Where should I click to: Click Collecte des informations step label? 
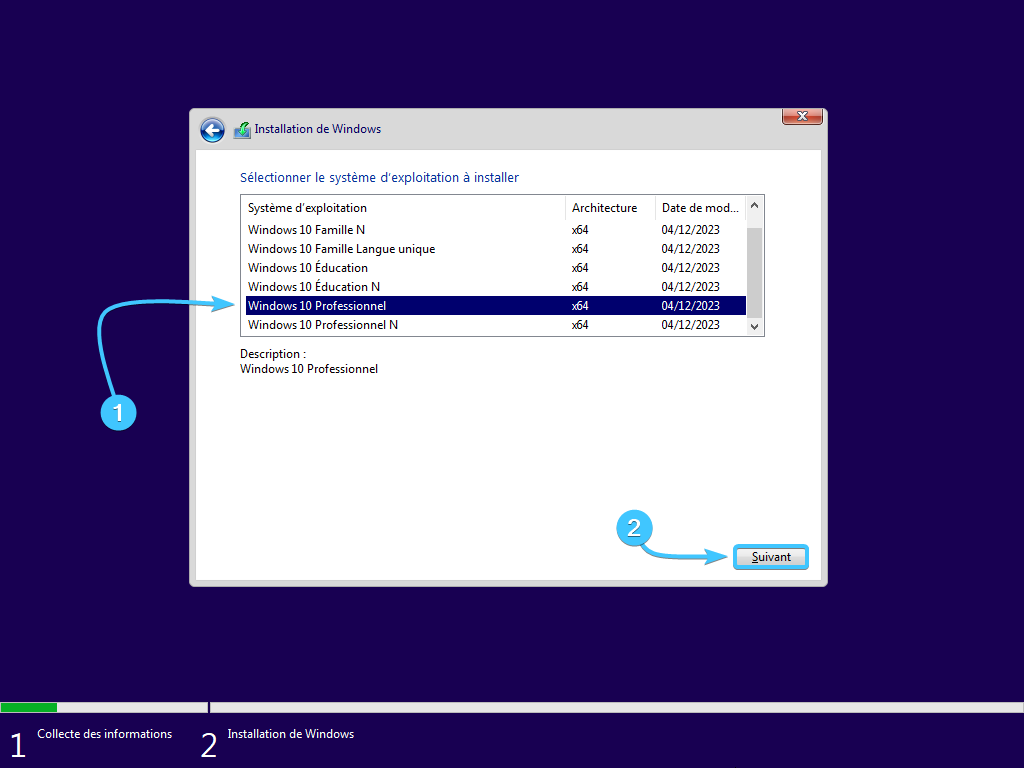(x=104, y=734)
